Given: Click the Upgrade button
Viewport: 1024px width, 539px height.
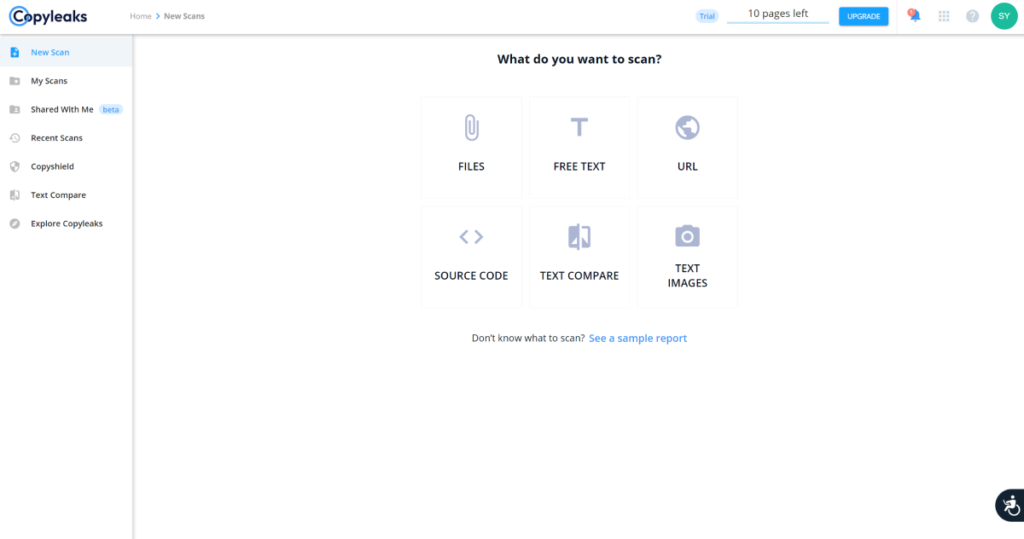Looking at the screenshot, I should pos(863,16).
